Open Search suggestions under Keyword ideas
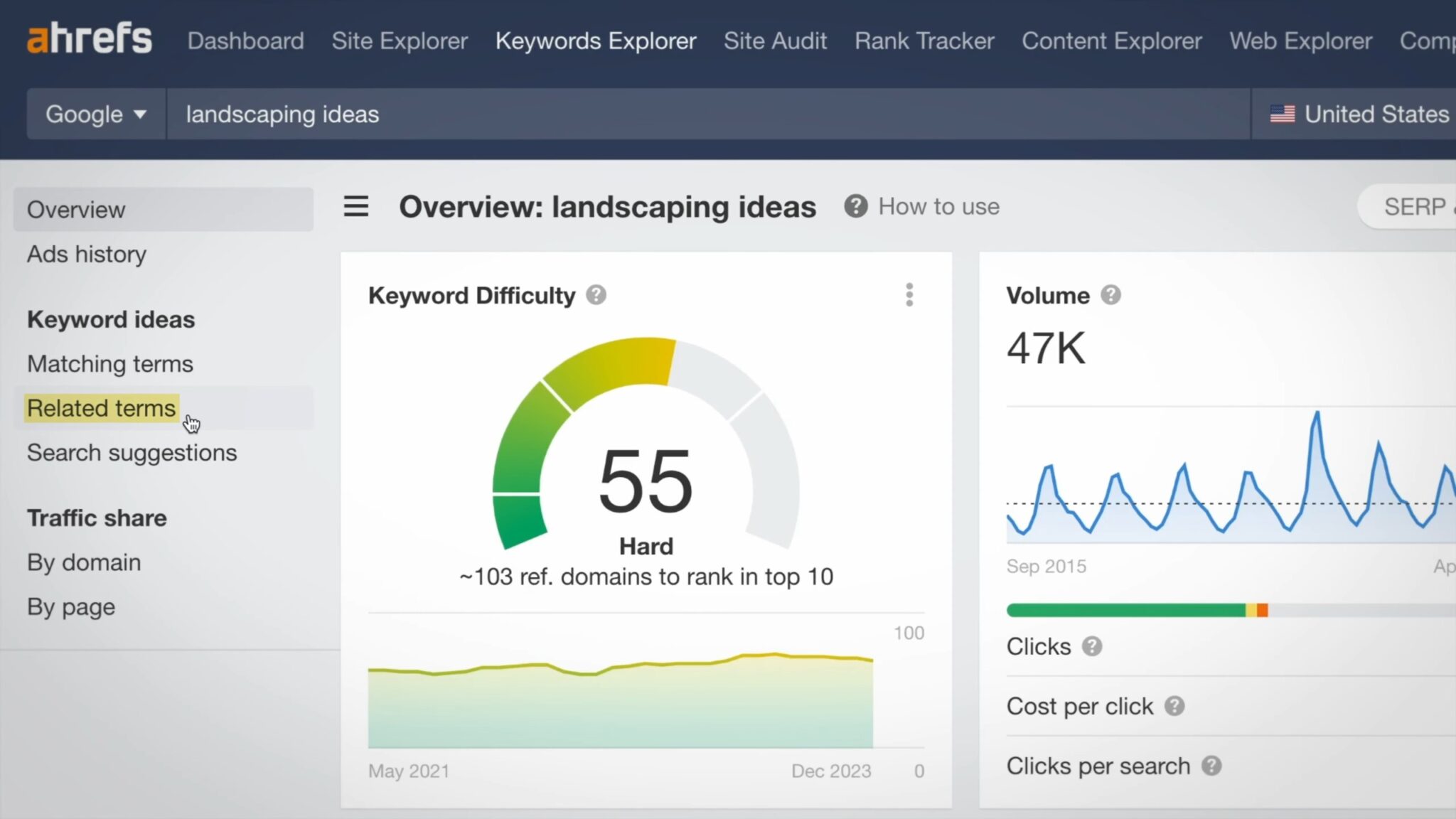Viewport: 1456px width, 819px height. click(132, 453)
